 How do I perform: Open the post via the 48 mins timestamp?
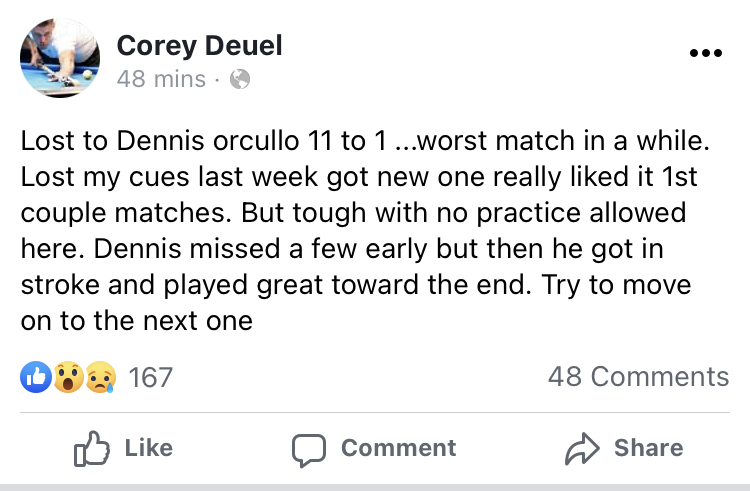161,78
